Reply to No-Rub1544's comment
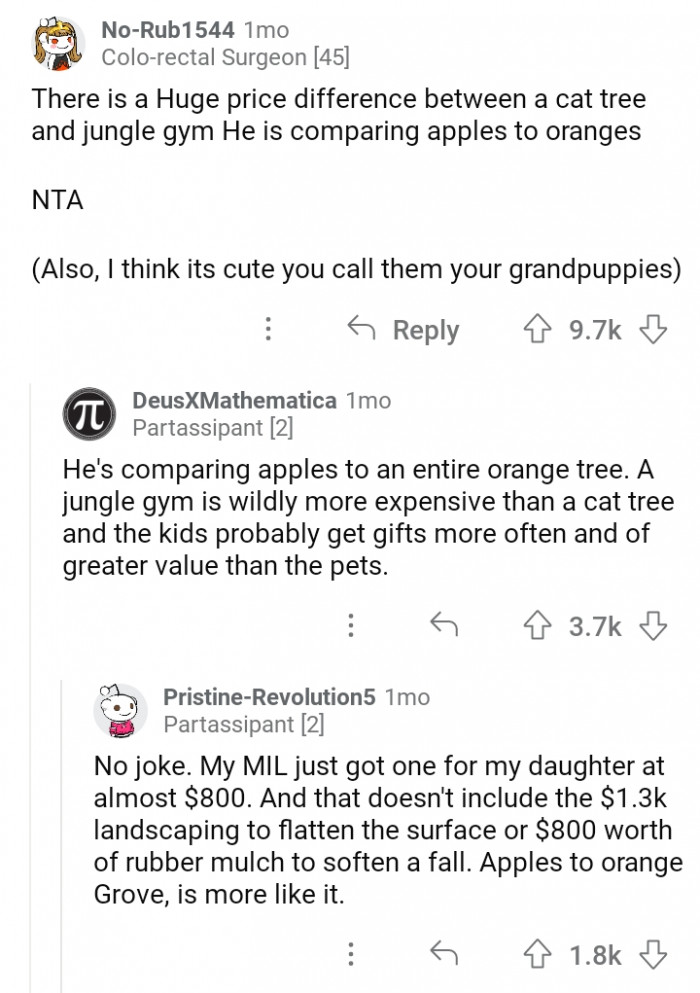The height and width of the screenshot is (993, 700). pos(403,329)
